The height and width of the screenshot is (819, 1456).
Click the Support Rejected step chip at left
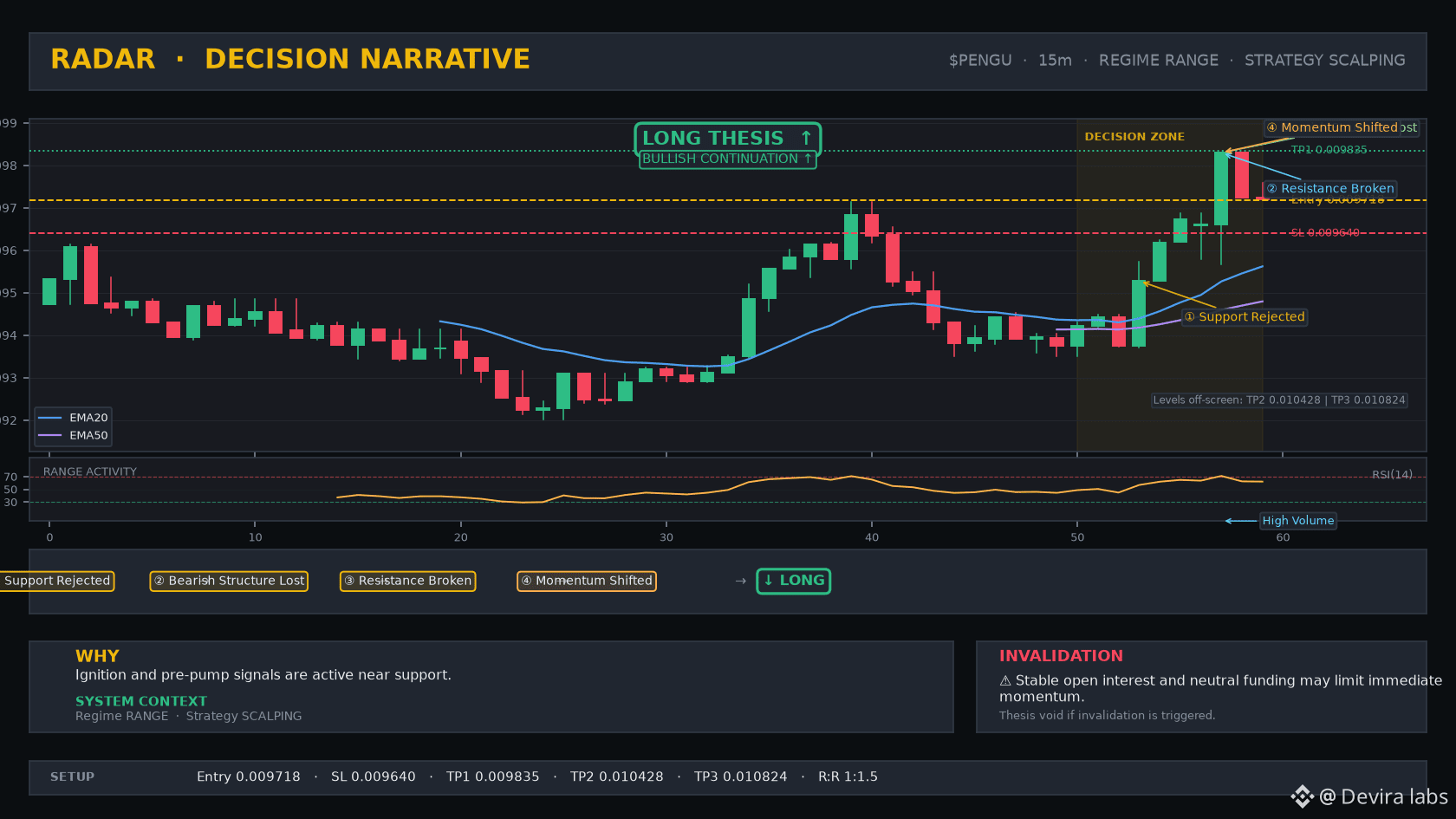(x=56, y=581)
